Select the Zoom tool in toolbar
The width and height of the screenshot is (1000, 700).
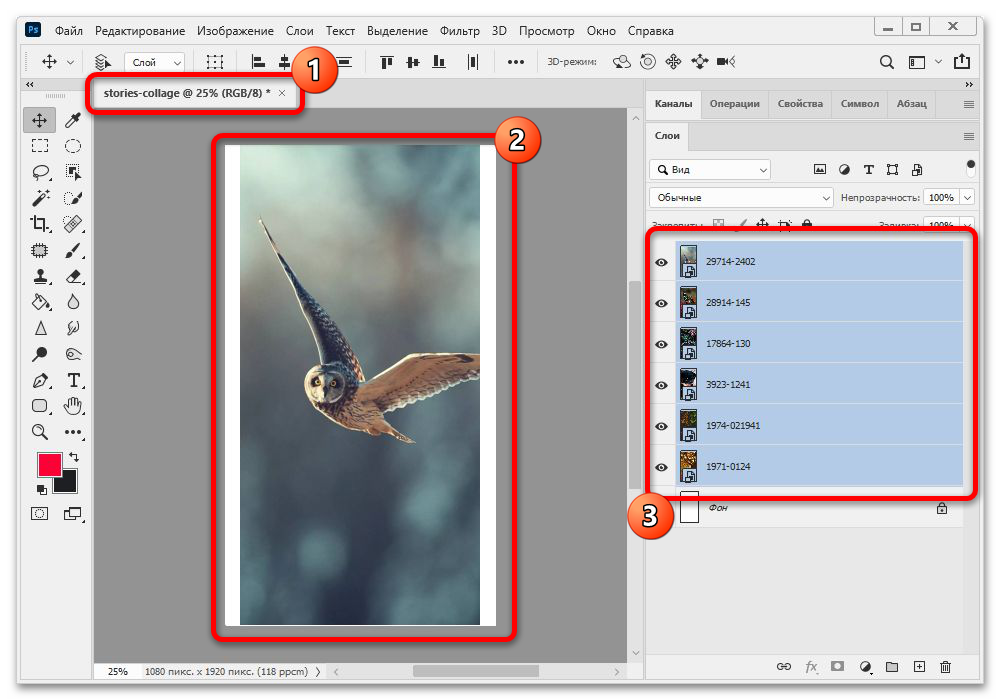pos(40,432)
